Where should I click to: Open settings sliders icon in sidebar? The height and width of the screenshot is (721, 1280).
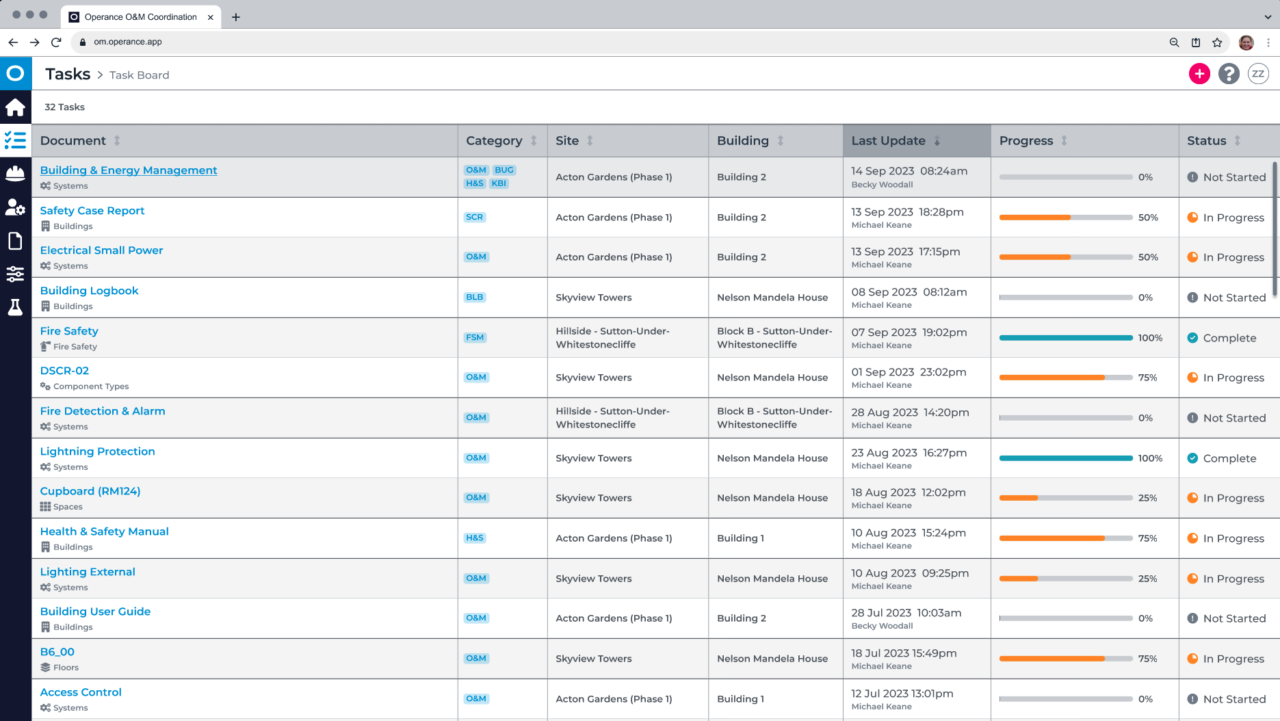[x=14, y=273]
